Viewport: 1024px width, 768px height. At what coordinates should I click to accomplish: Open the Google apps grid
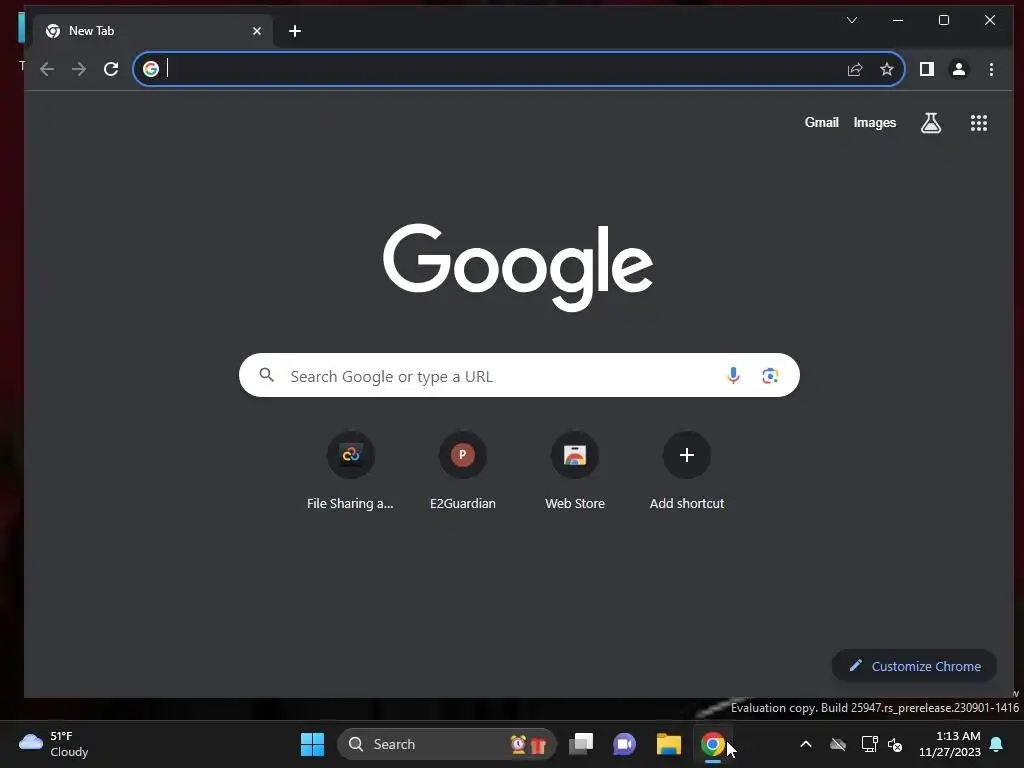click(x=978, y=123)
